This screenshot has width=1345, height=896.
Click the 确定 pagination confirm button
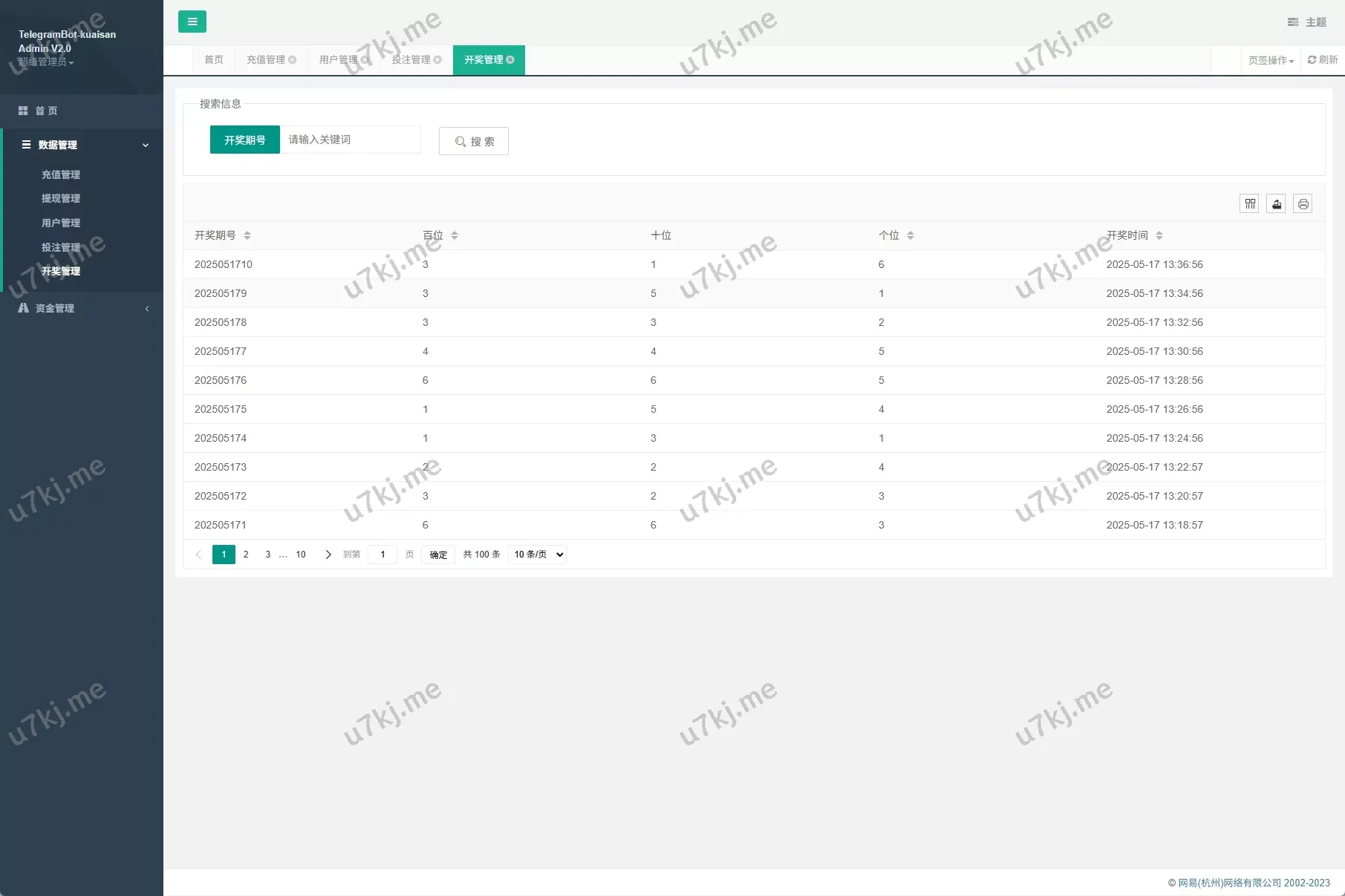click(438, 555)
